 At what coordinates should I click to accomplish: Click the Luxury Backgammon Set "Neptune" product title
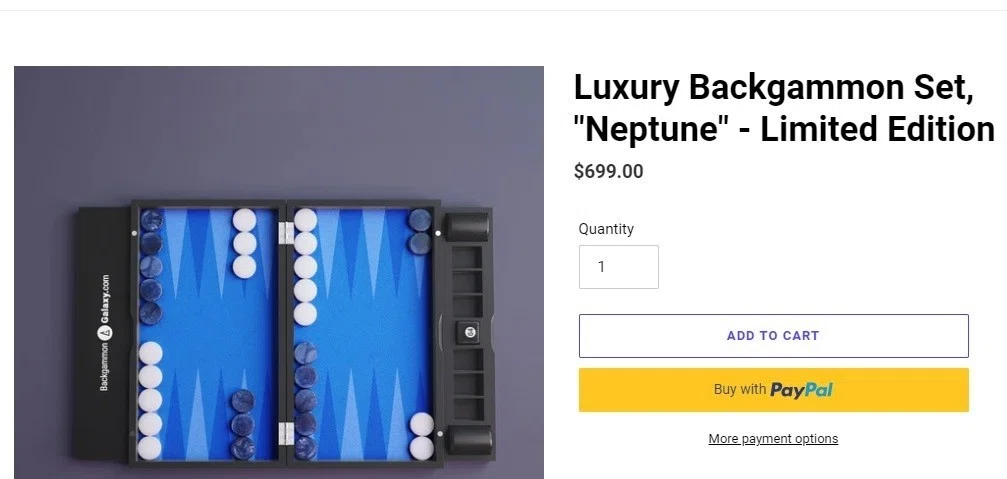(784, 108)
